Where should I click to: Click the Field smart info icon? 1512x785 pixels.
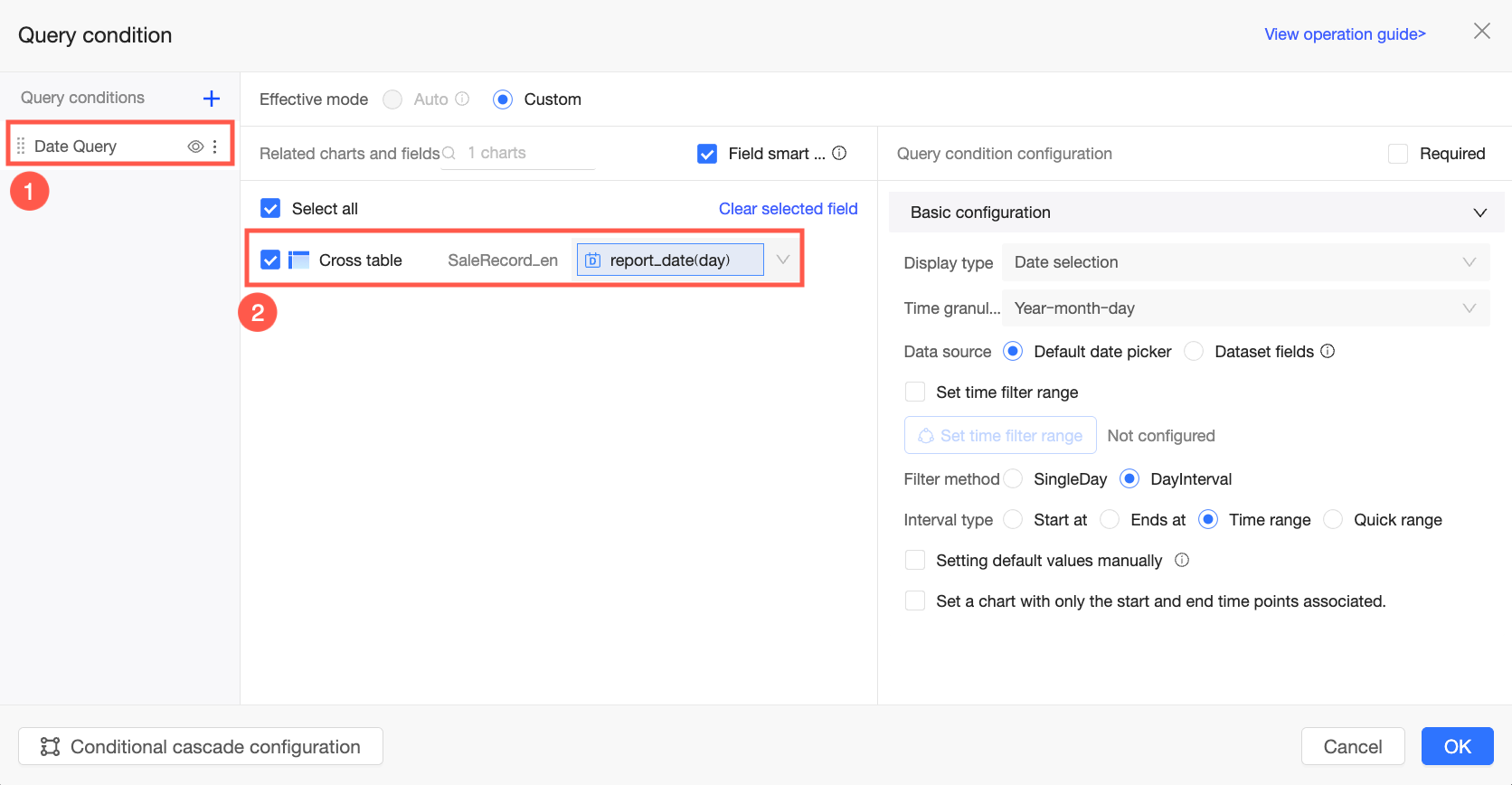pyautogui.click(x=839, y=153)
